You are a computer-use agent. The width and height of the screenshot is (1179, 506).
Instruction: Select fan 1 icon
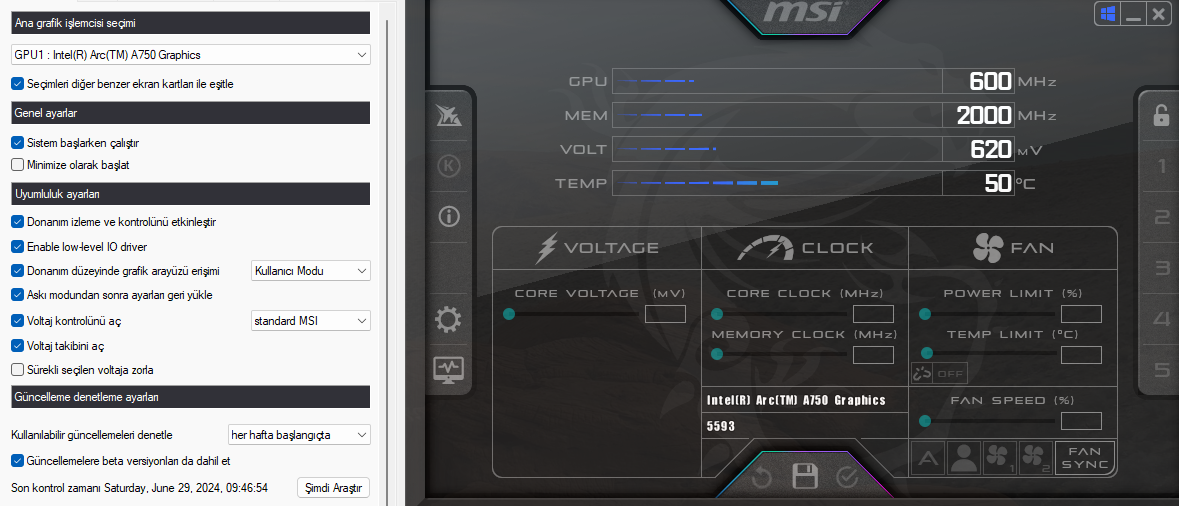[999, 459]
